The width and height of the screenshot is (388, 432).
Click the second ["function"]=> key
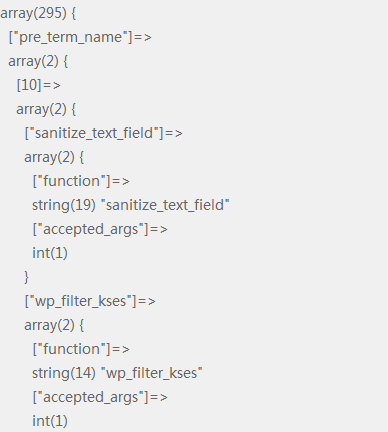pos(81,349)
